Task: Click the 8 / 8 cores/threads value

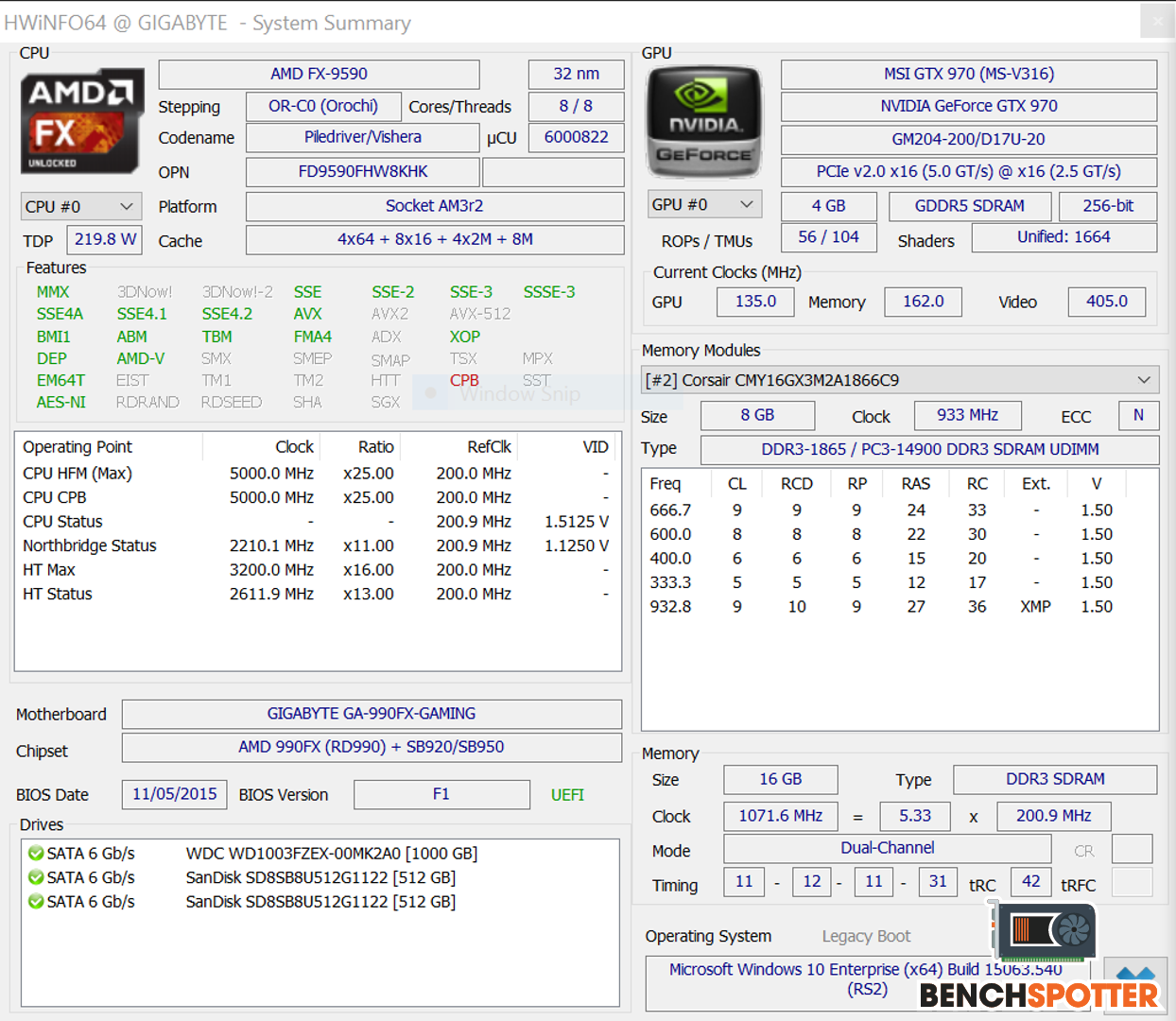Action: [576, 106]
